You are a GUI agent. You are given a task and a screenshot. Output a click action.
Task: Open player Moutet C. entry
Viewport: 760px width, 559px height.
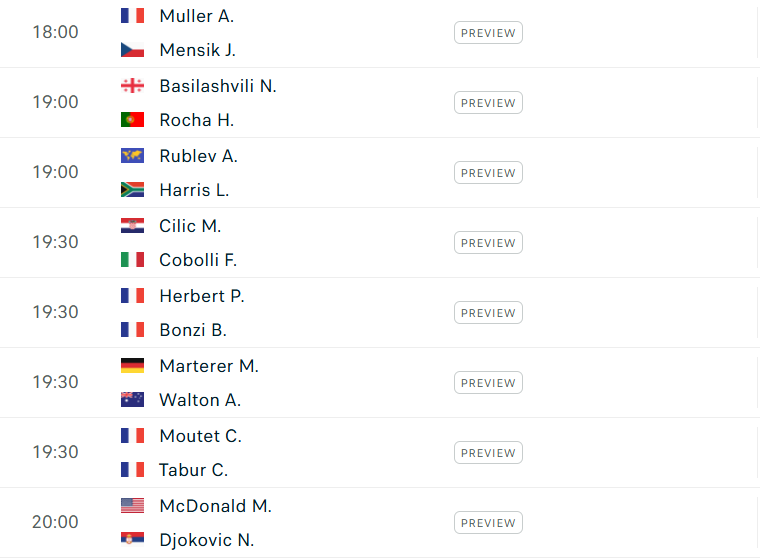pos(201,436)
